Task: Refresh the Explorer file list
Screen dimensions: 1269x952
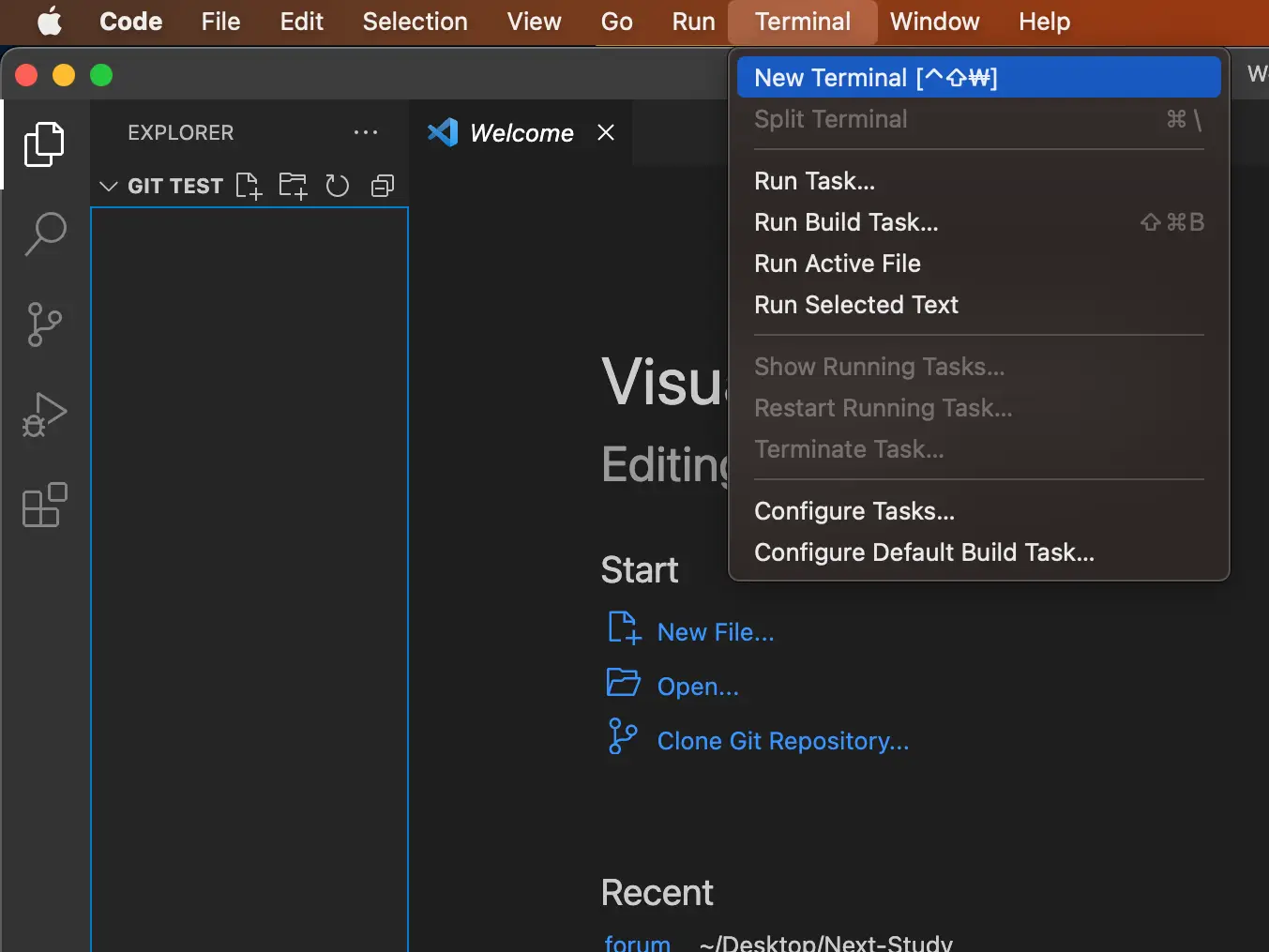Action: tap(337, 186)
